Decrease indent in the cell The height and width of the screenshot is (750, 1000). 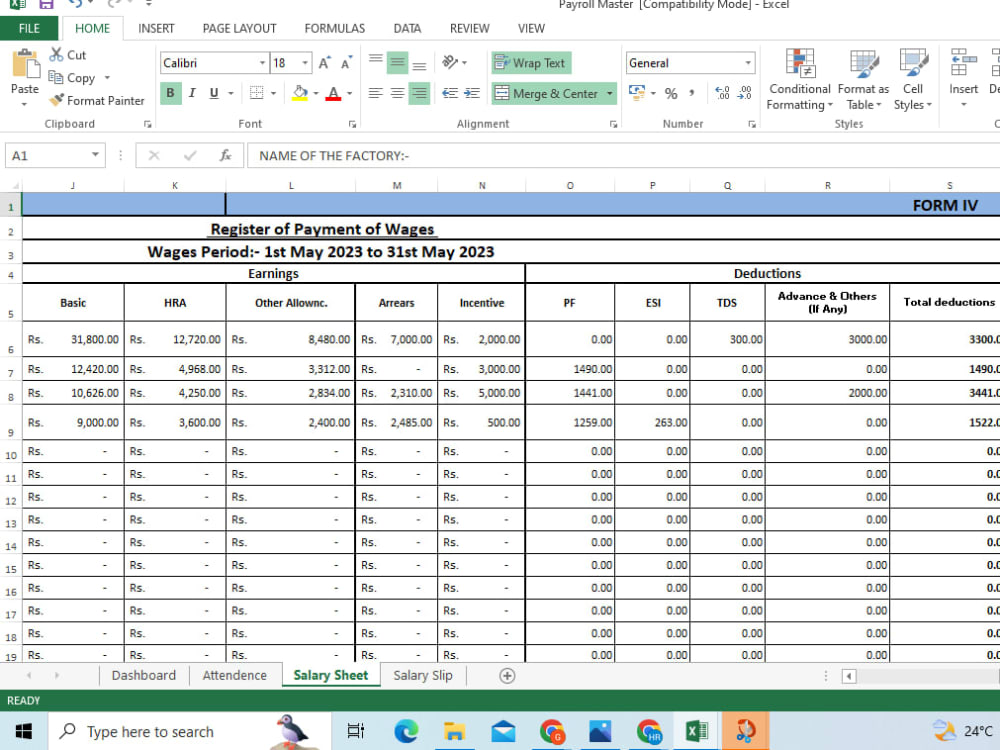coord(450,93)
